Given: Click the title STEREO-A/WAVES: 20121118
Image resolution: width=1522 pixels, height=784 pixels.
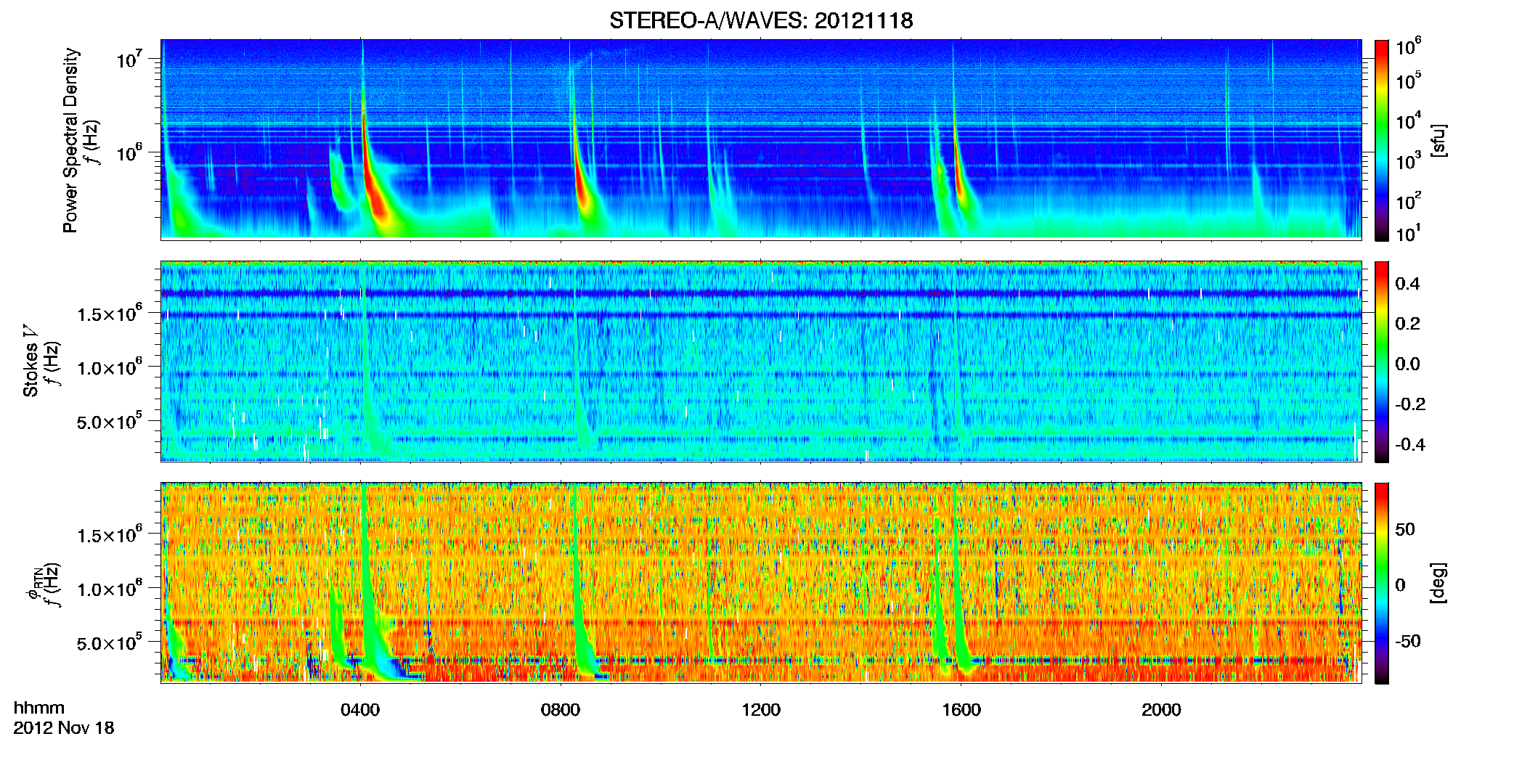Looking at the screenshot, I should pos(761,20).
